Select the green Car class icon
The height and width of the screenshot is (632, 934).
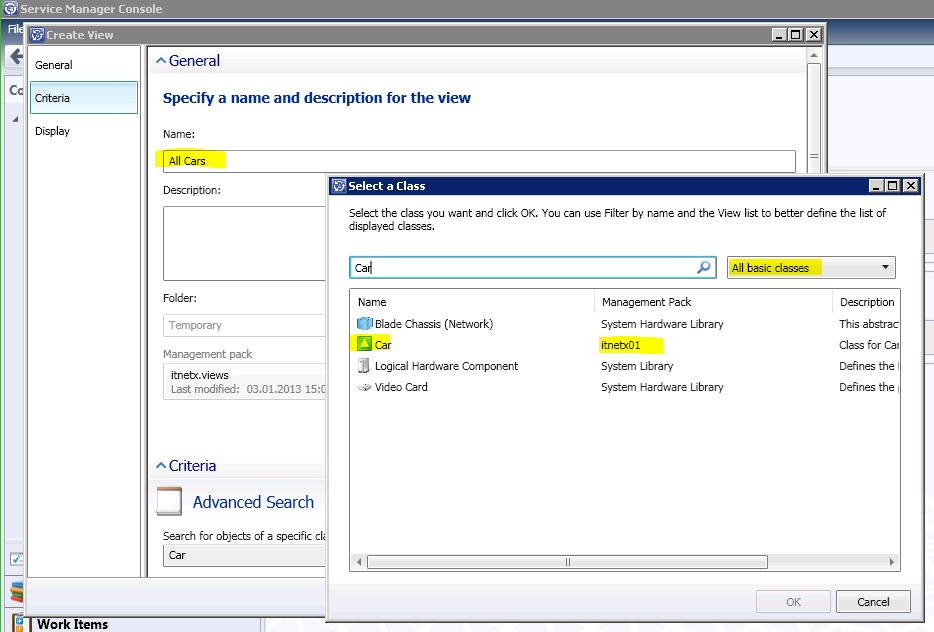tap(365, 345)
